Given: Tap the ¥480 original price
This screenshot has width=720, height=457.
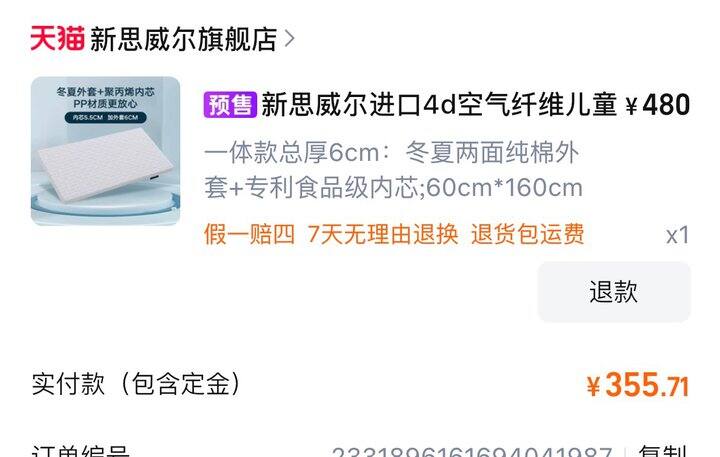Looking at the screenshot, I should (658, 105).
